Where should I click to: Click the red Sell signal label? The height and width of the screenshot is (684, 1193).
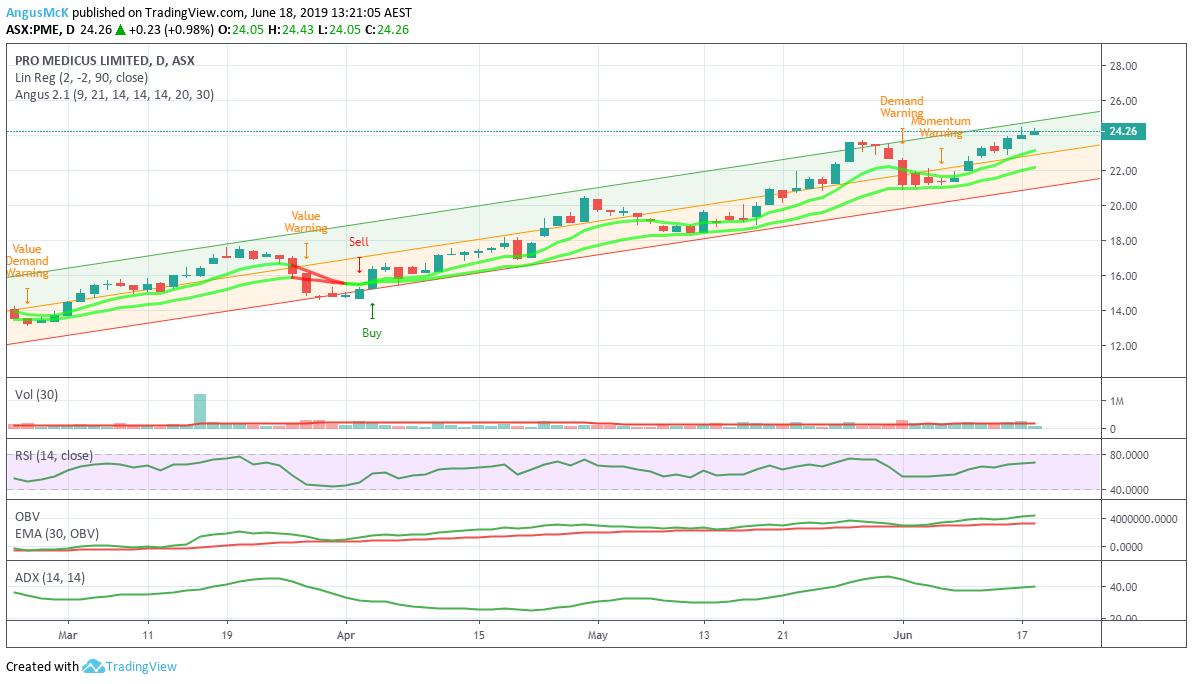tap(358, 242)
